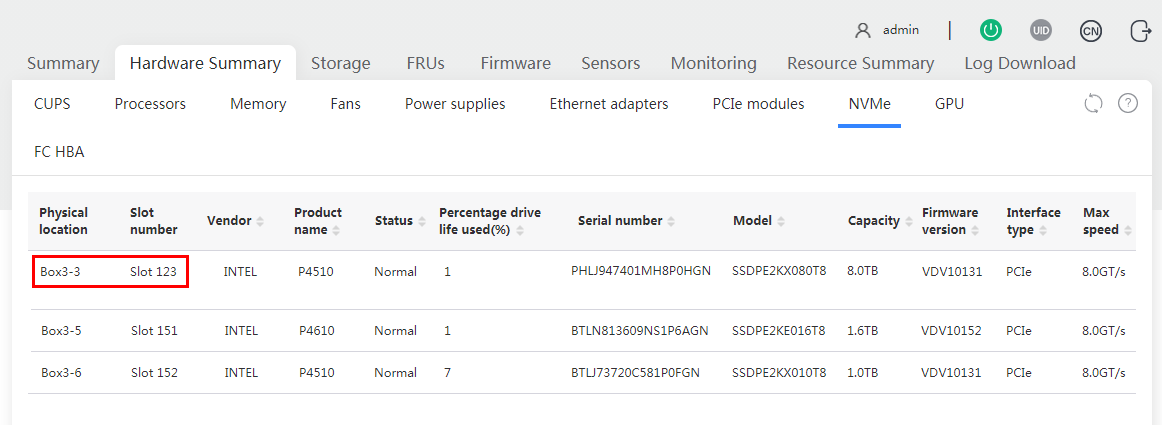Screen dimensions: 1162x425
Task: Open the help question mark icon
Action: [x=1127, y=103]
